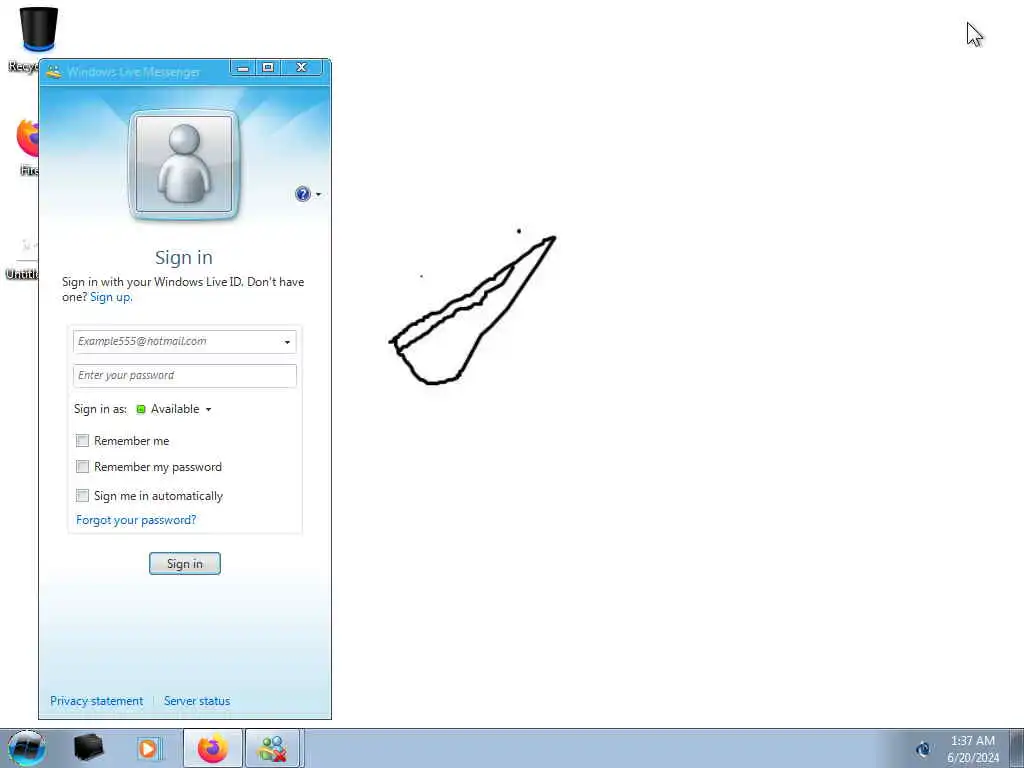Screen dimensions: 1024x768
Task: Maximize the Windows Live Messenger window
Action: click(x=268, y=68)
